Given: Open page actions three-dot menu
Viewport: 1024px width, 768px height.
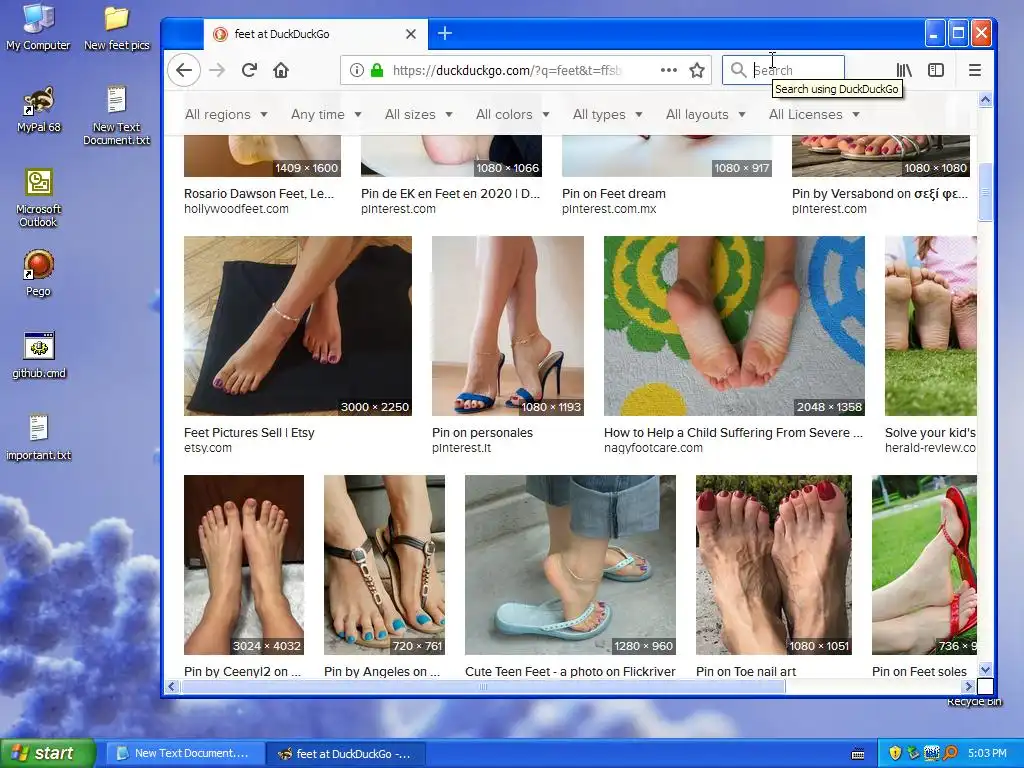Looking at the screenshot, I should click(669, 70).
